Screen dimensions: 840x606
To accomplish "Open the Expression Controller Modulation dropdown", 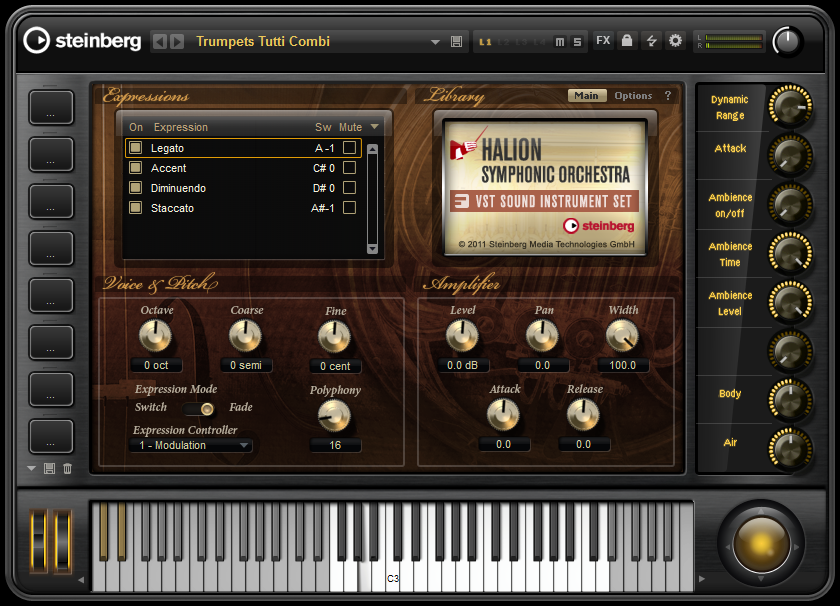I will [x=190, y=445].
